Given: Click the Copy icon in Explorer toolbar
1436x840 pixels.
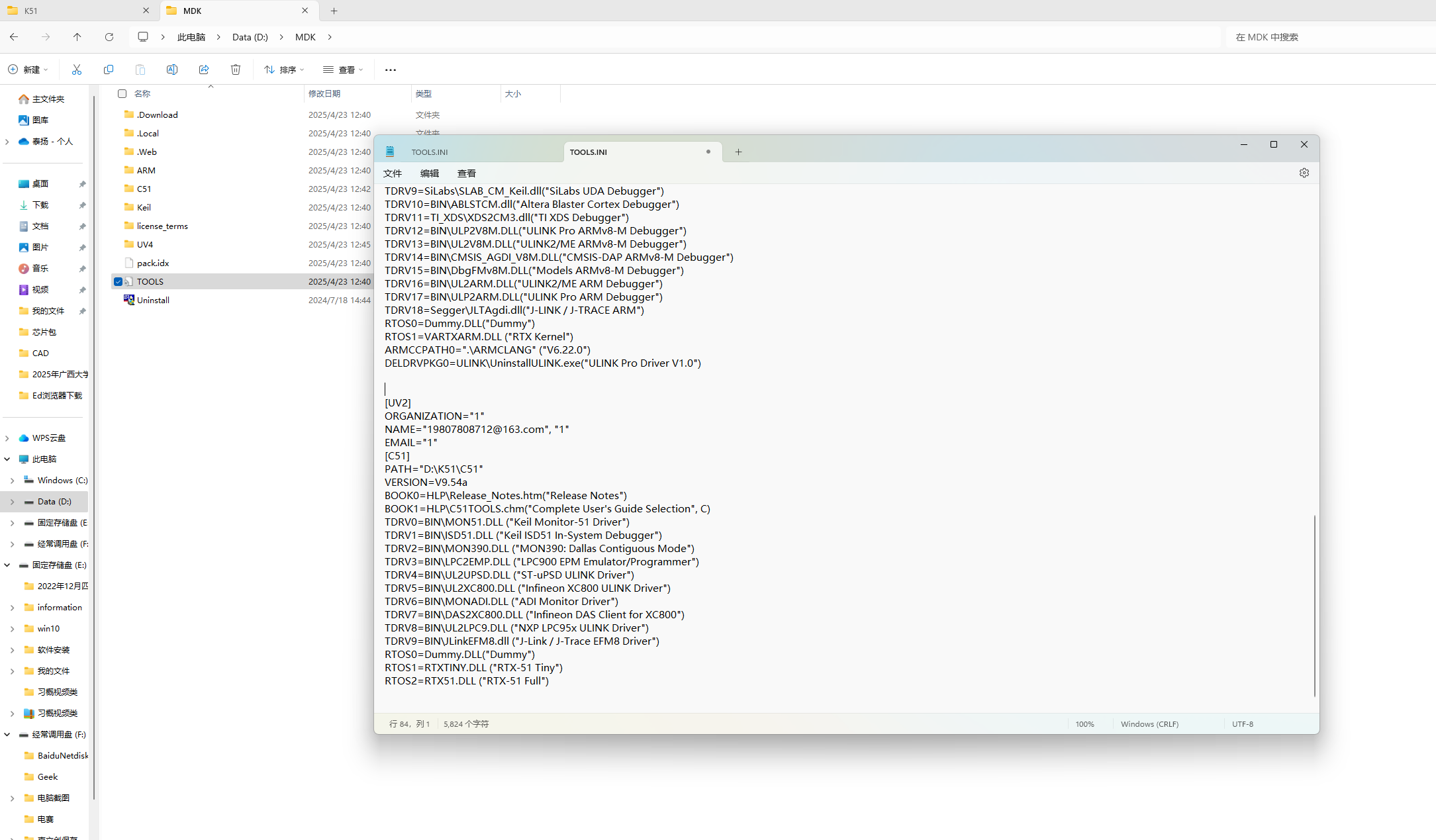Looking at the screenshot, I should (109, 70).
